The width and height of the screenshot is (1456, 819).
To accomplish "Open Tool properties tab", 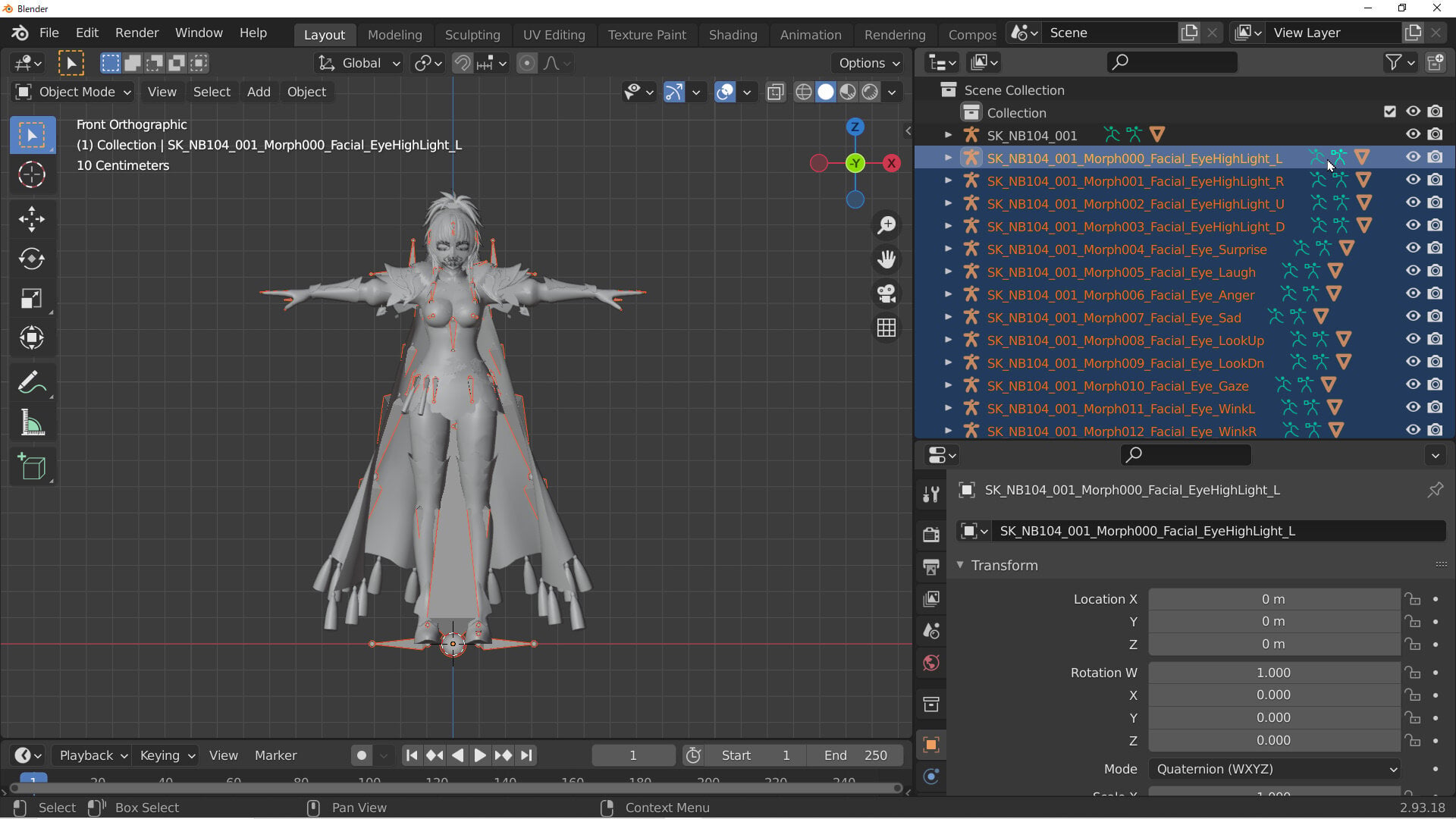I will click(931, 494).
